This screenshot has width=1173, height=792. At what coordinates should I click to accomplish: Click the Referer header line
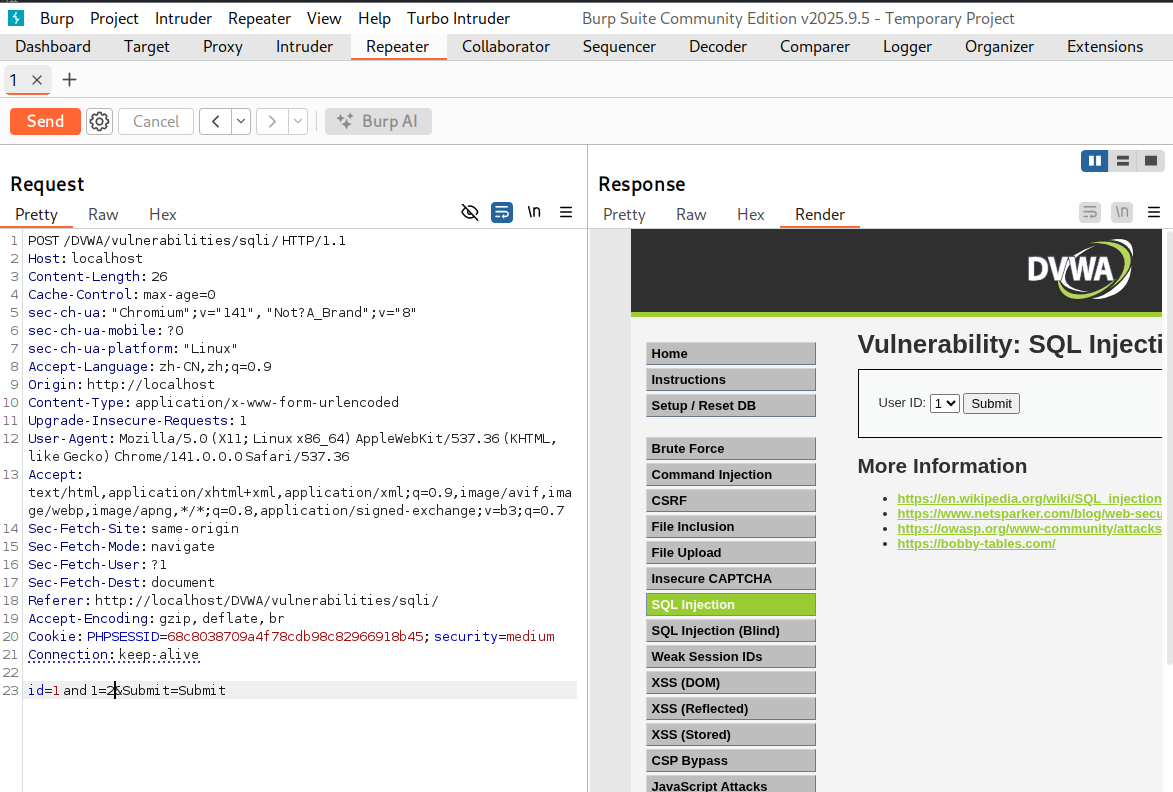233,601
